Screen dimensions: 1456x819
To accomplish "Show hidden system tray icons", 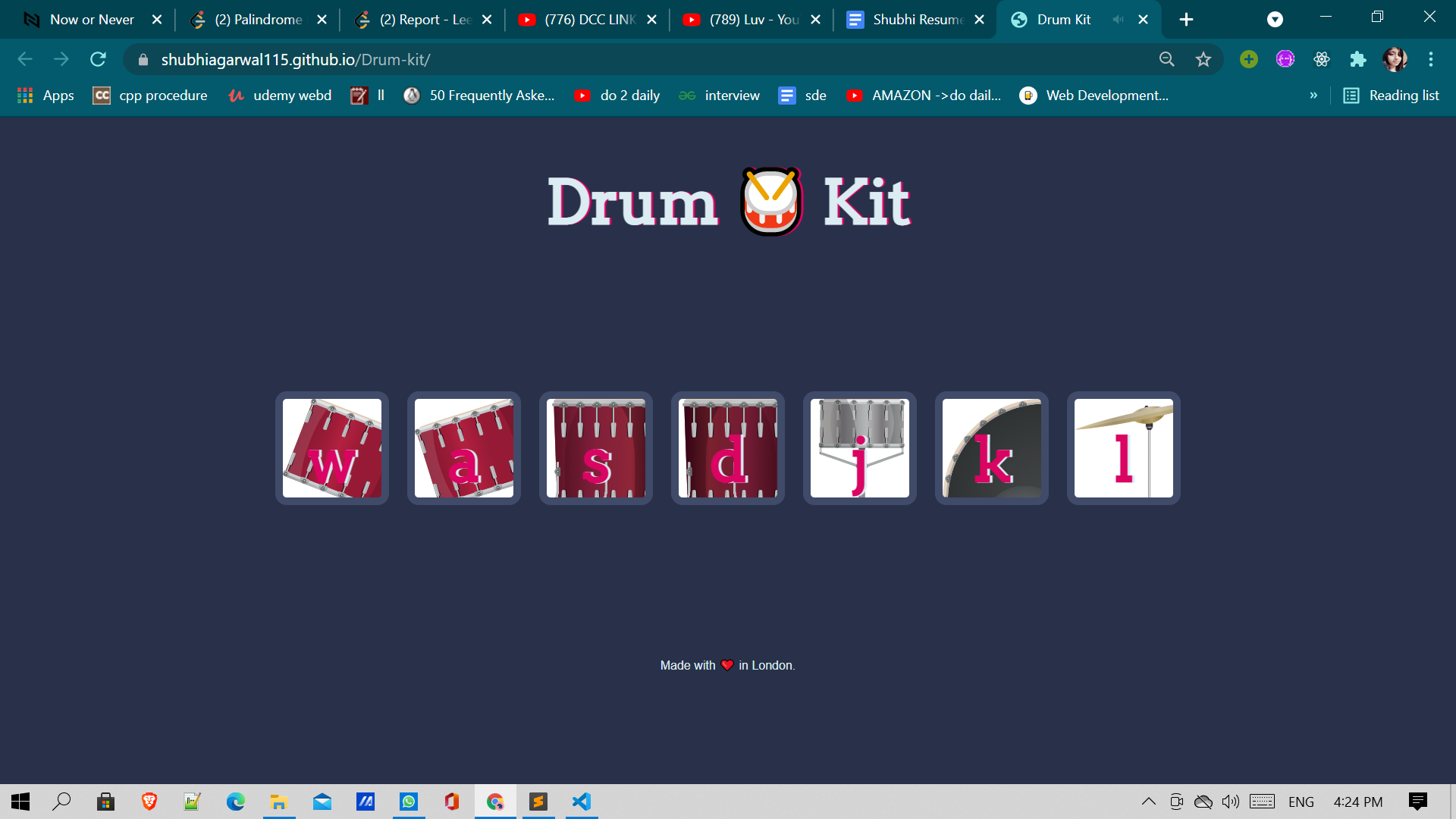I will [x=1149, y=802].
